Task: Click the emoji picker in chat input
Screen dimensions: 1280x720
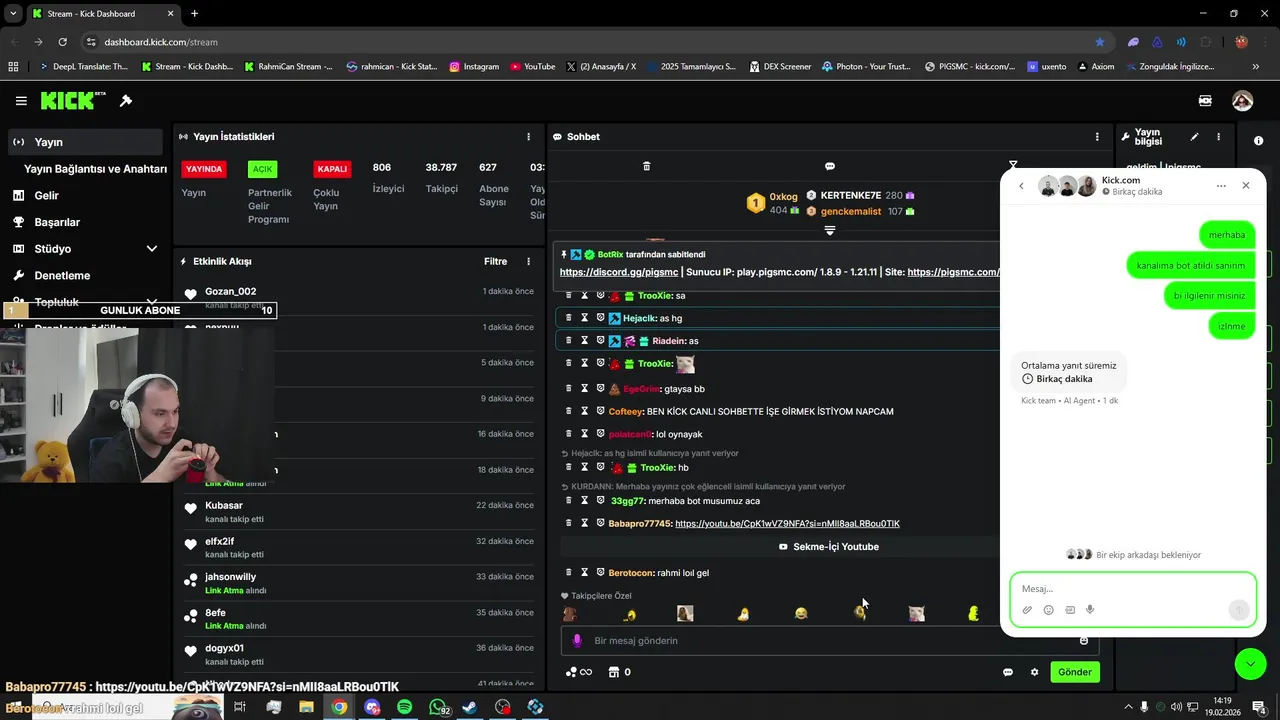Action: click(x=1084, y=641)
